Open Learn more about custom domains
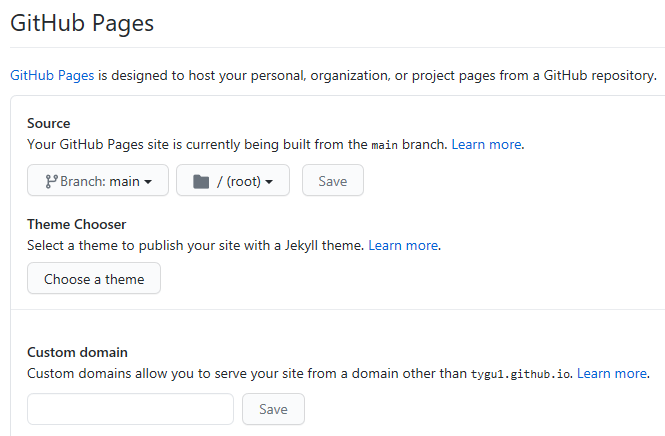 [x=611, y=373]
